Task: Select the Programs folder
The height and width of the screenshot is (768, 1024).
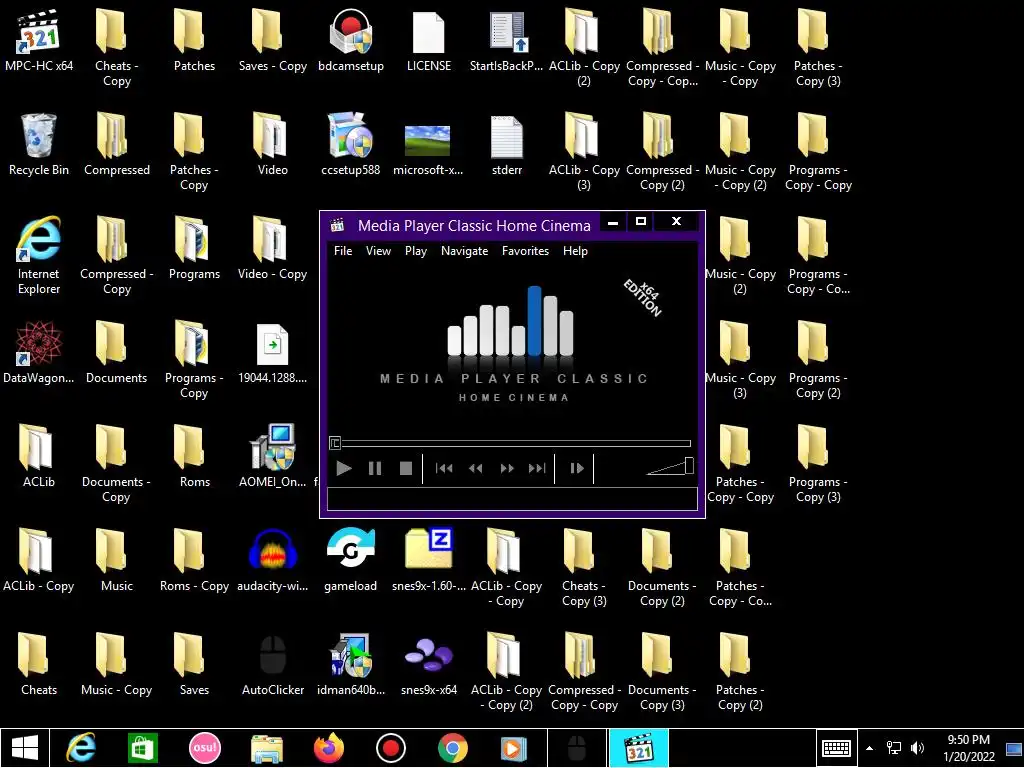Action: (195, 248)
